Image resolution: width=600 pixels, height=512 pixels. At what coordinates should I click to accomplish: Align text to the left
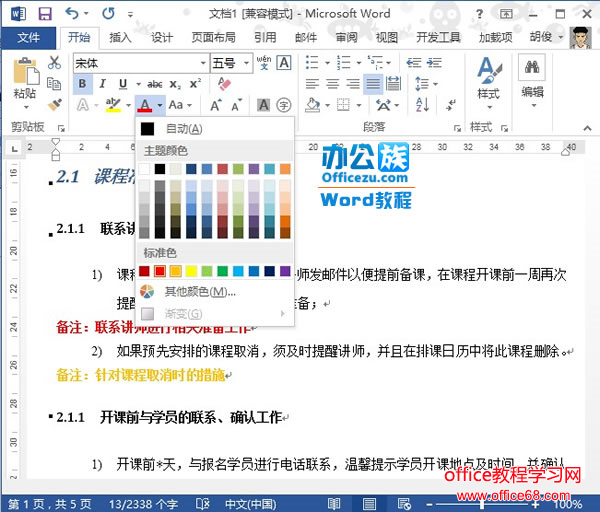(x=312, y=83)
